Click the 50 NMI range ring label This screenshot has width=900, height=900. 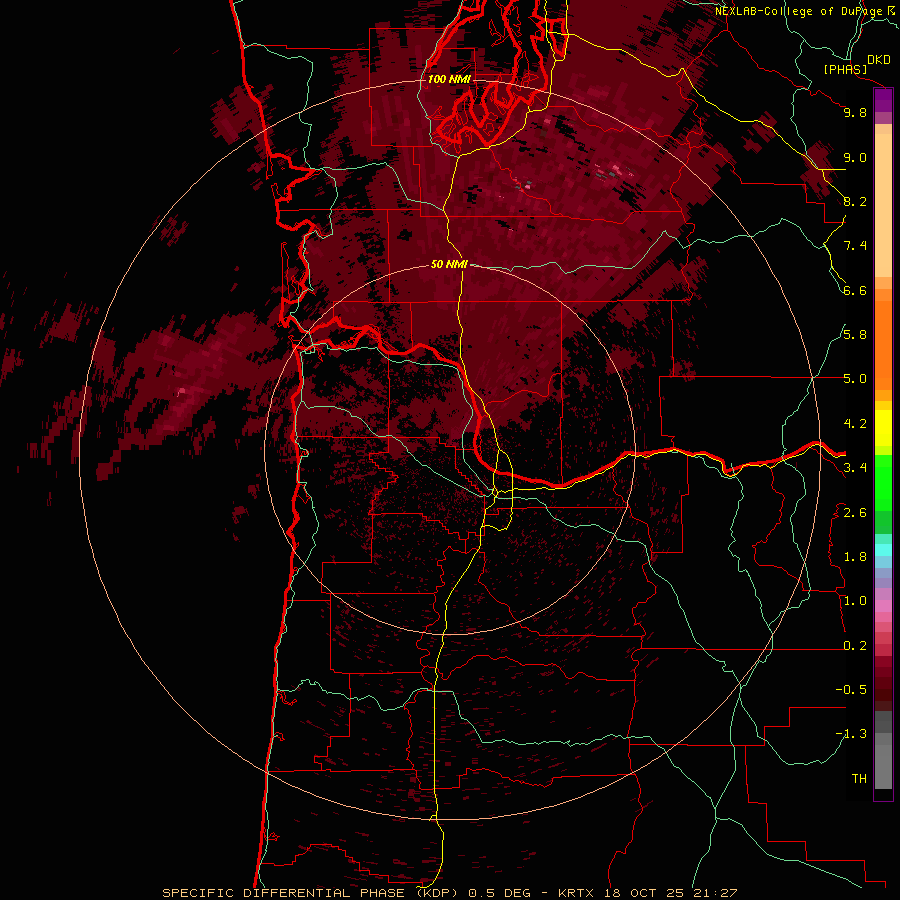[449, 265]
